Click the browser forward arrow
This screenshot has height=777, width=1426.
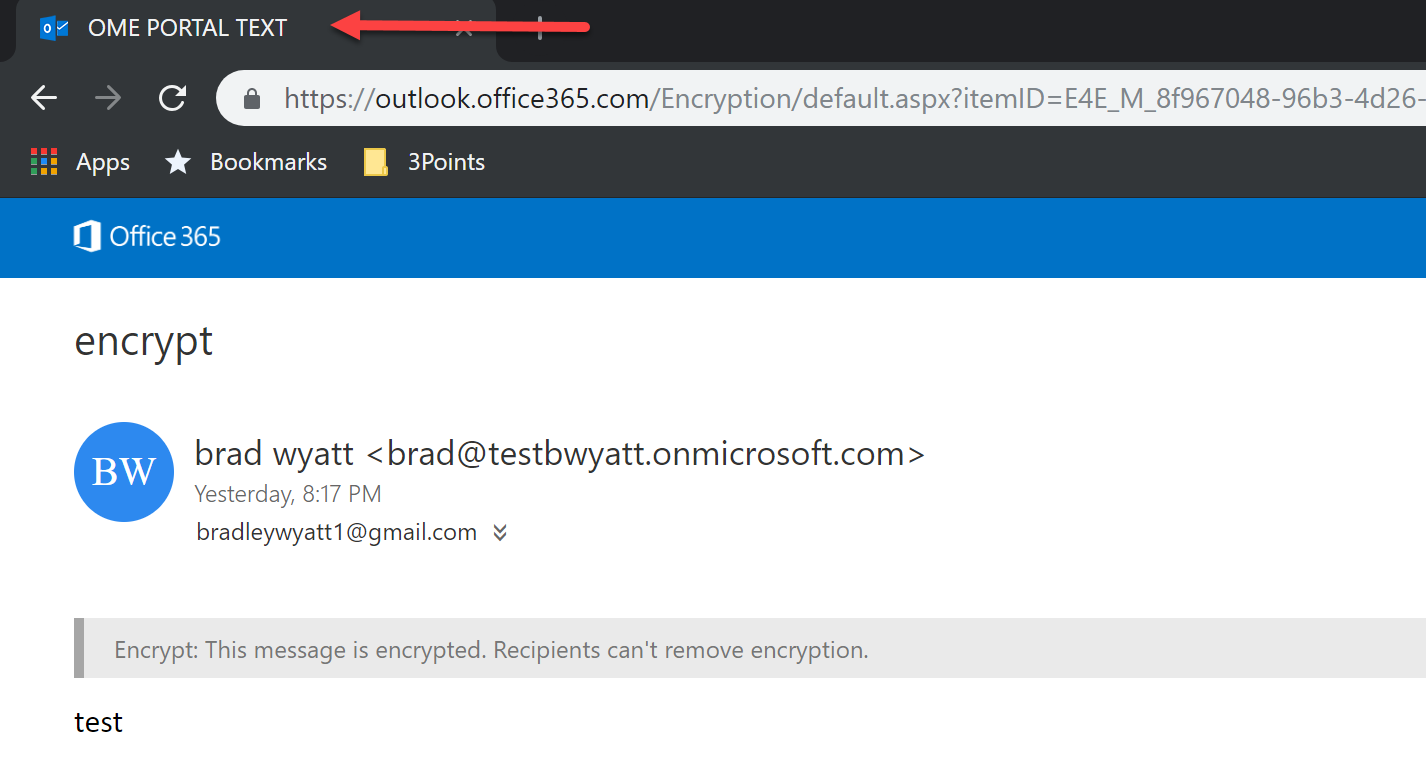(108, 98)
